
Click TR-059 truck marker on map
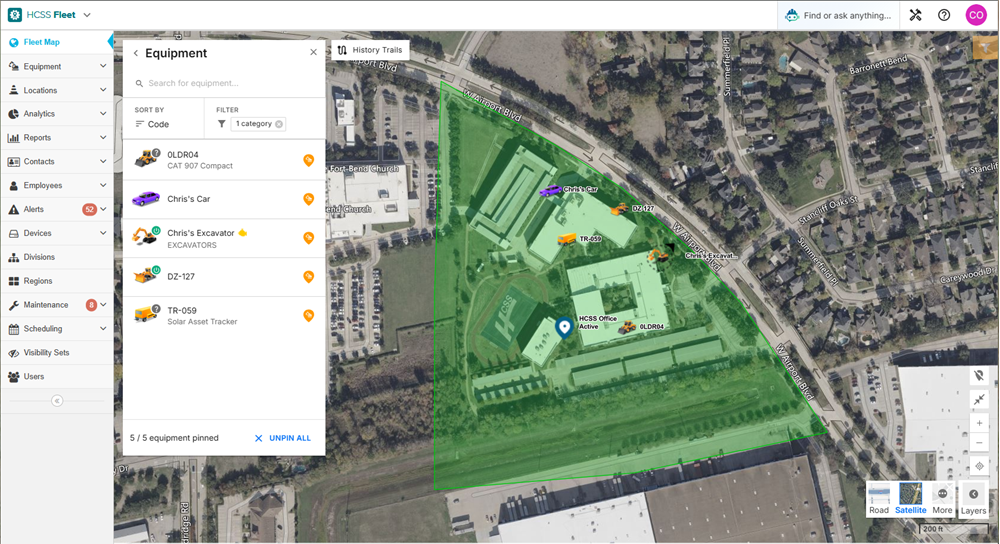[x=566, y=239]
